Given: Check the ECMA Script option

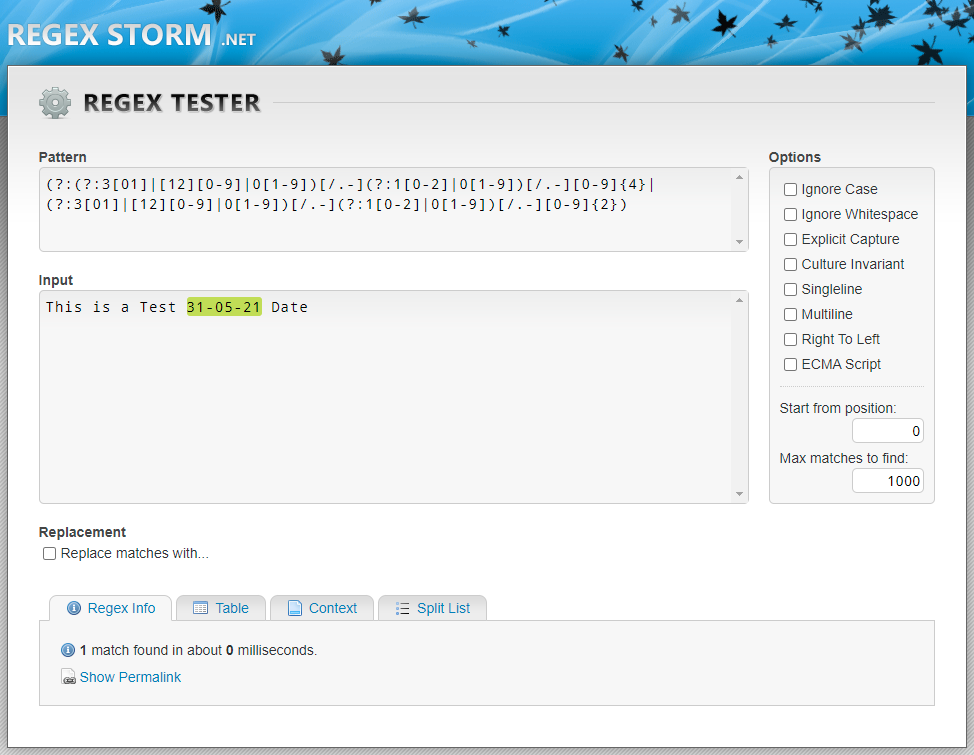Looking at the screenshot, I should coord(790,364).
